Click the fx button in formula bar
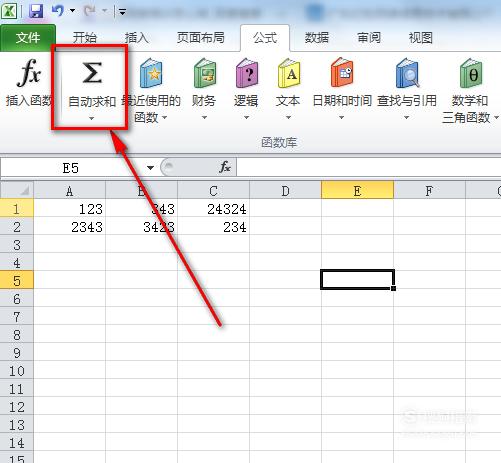This screenshot has height=463, width=501. 225,167
